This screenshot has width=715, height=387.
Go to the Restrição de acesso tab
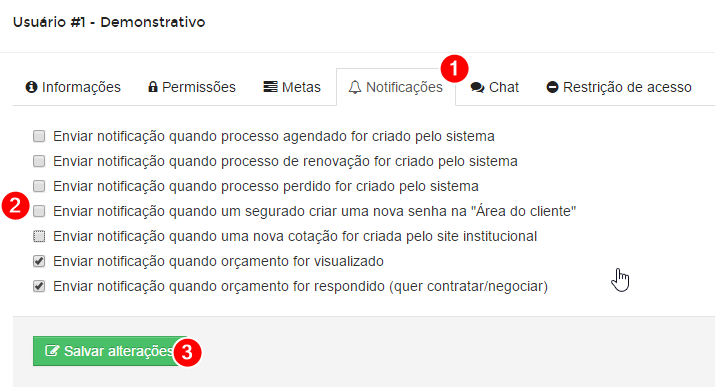619,87
